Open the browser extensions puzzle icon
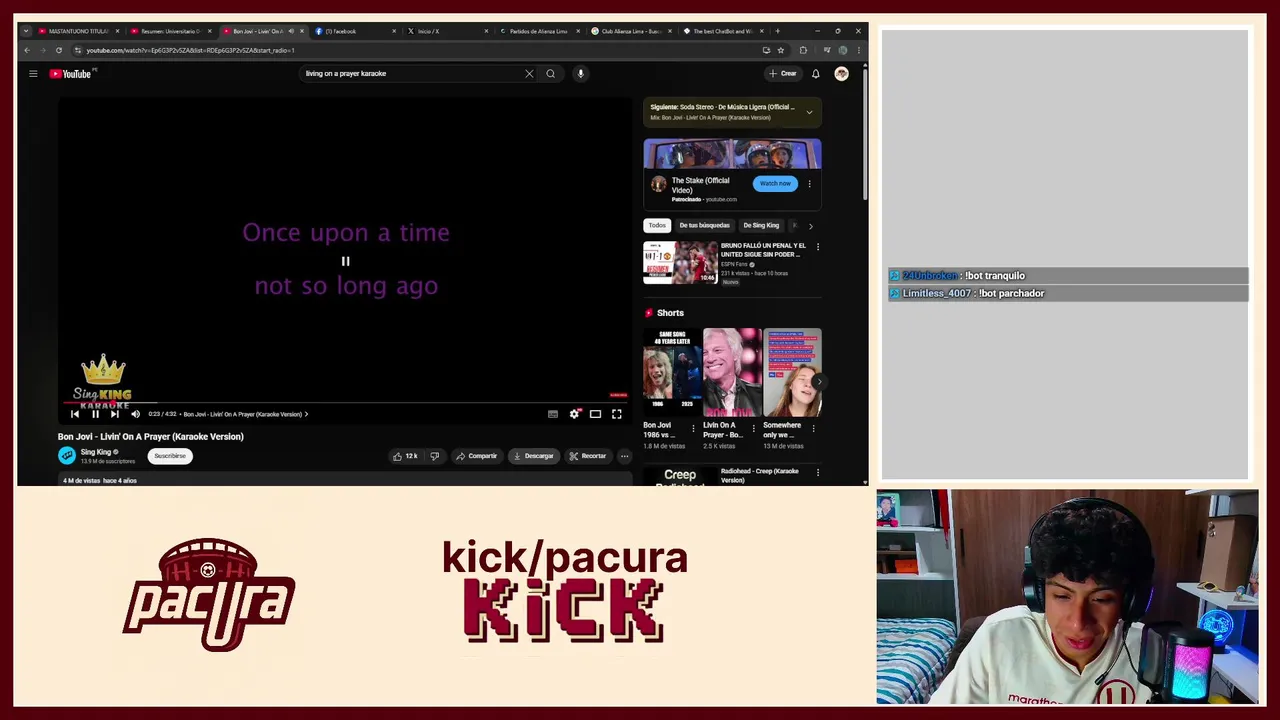 point(803,50)
